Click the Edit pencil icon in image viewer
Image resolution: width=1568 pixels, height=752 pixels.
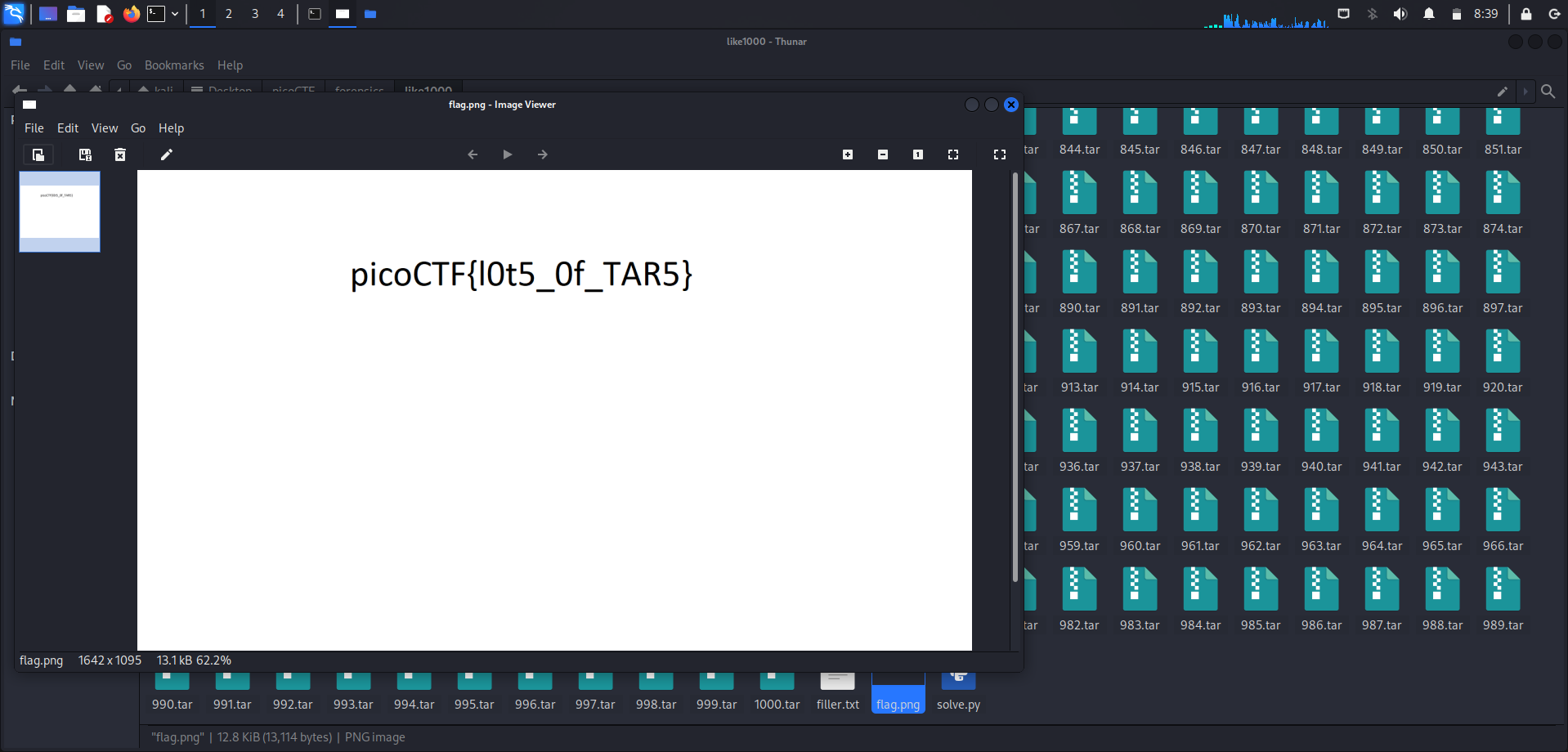point(167,154)
